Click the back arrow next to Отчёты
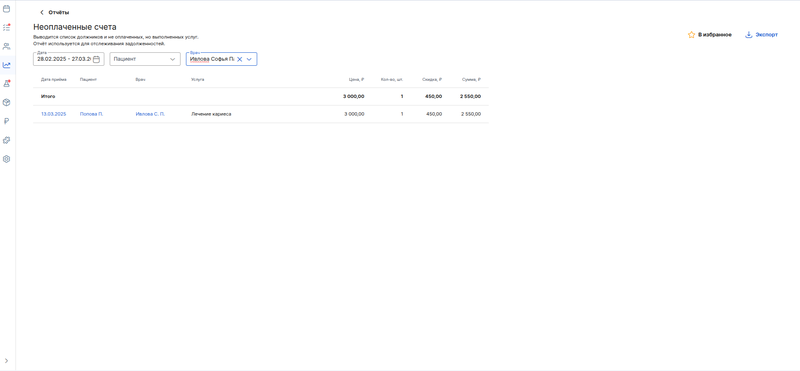This screenshot has height=371, width=800. pyautogui.click(x=42, y=12)
